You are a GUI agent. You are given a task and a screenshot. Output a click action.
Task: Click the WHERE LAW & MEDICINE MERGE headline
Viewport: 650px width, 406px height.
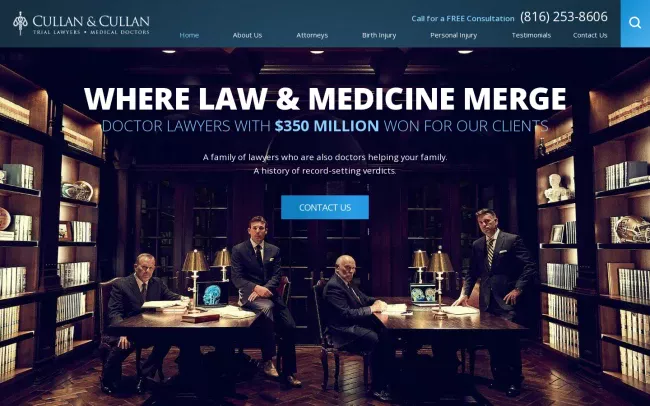pos(325,99)
